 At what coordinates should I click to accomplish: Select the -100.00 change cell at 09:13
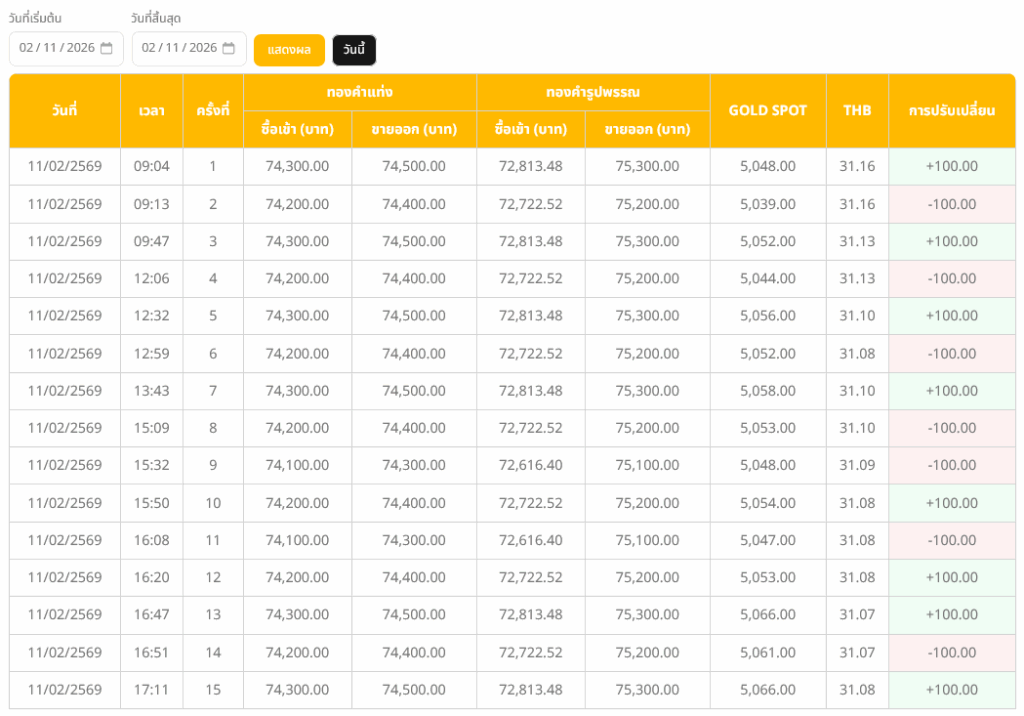pyautogui.click(x=952, y=204)
